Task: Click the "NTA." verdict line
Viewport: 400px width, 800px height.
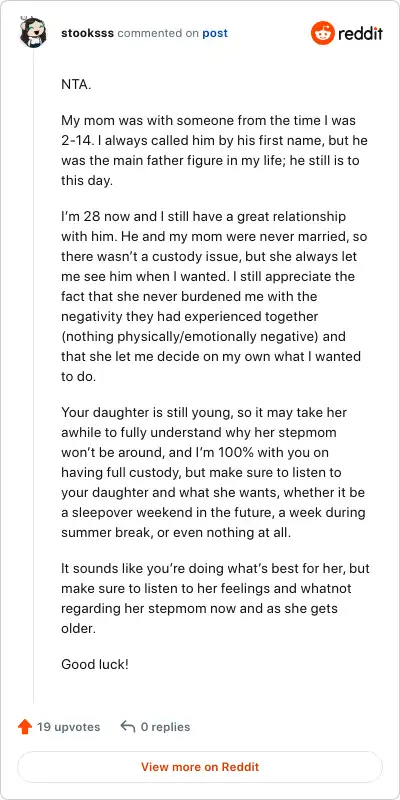Action: pyautogui.click(x=77, y=85)
